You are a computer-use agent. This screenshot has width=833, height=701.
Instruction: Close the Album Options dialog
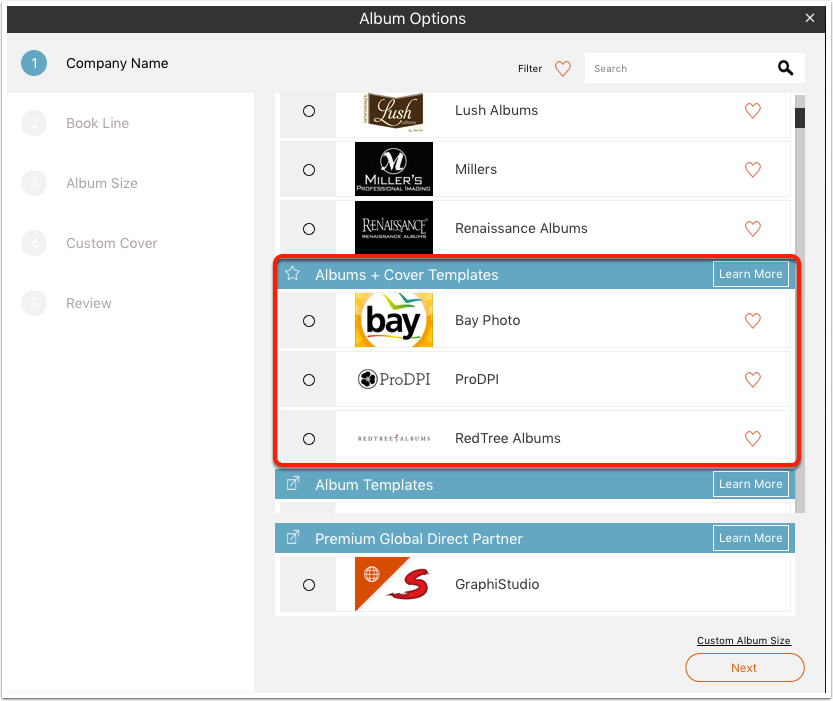pos(810,18)
